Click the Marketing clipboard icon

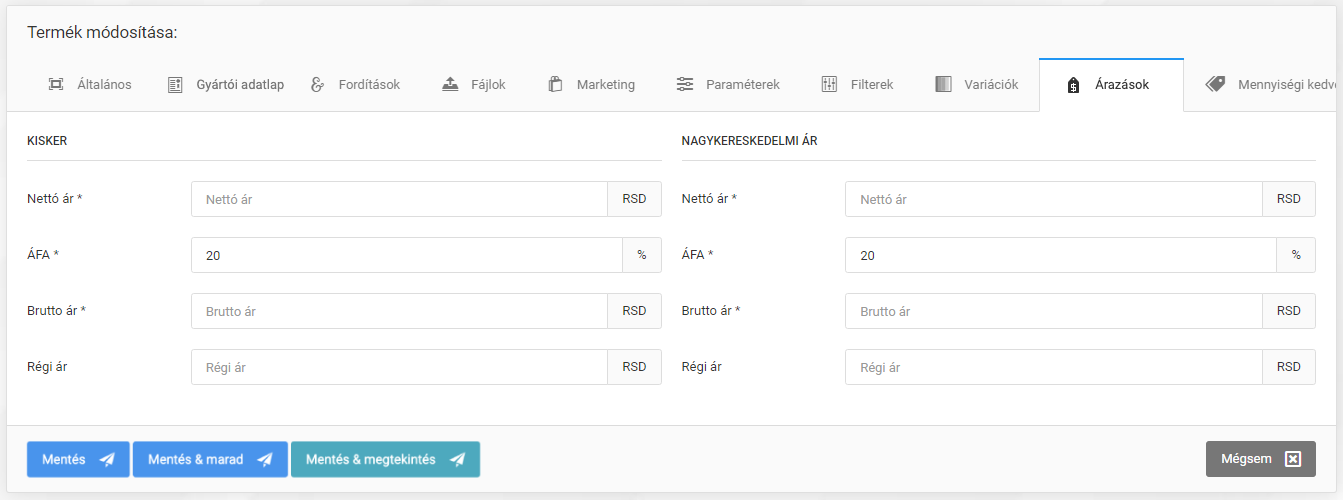555,85
